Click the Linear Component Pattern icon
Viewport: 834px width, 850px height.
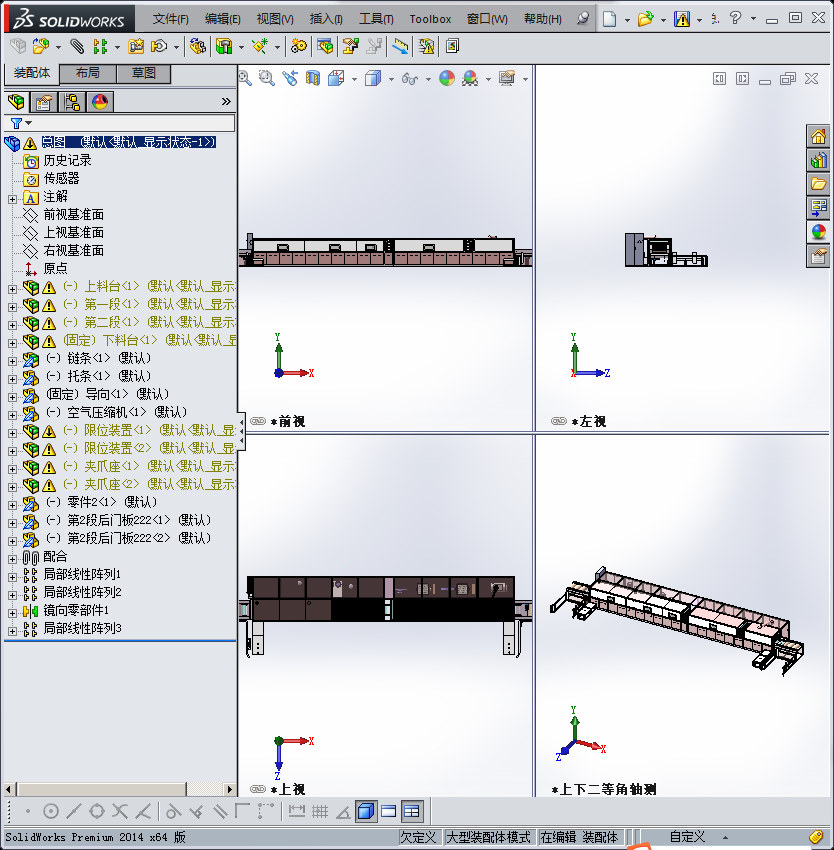(x=100, y=47)
